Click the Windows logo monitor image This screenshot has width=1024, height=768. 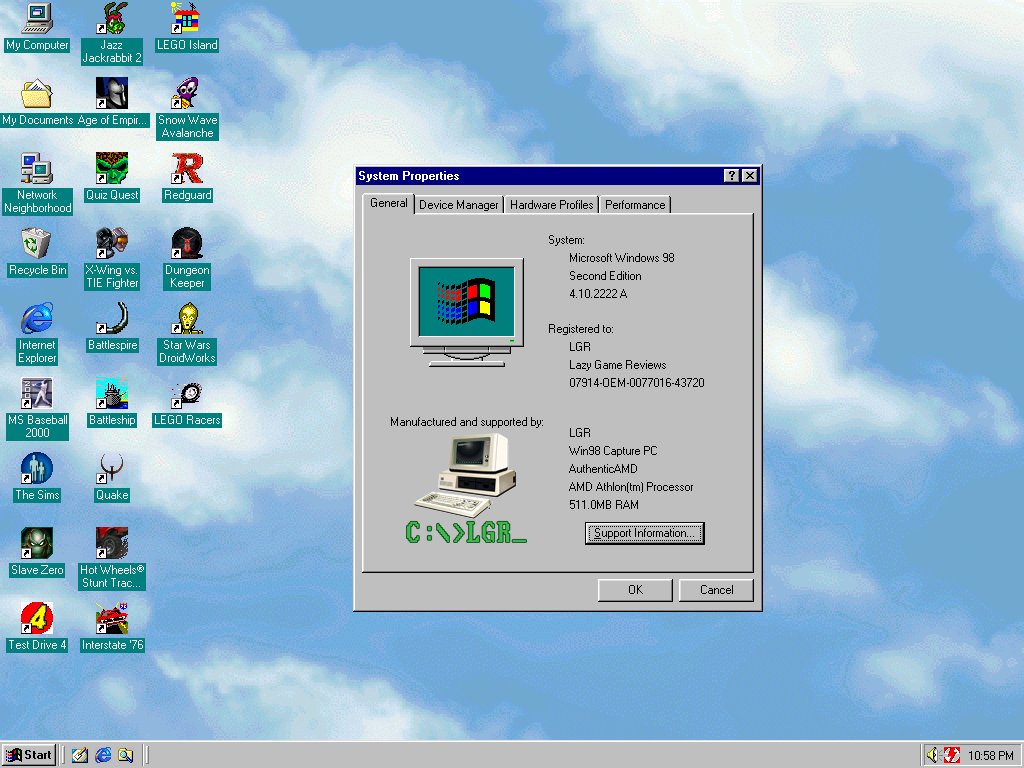466,312
